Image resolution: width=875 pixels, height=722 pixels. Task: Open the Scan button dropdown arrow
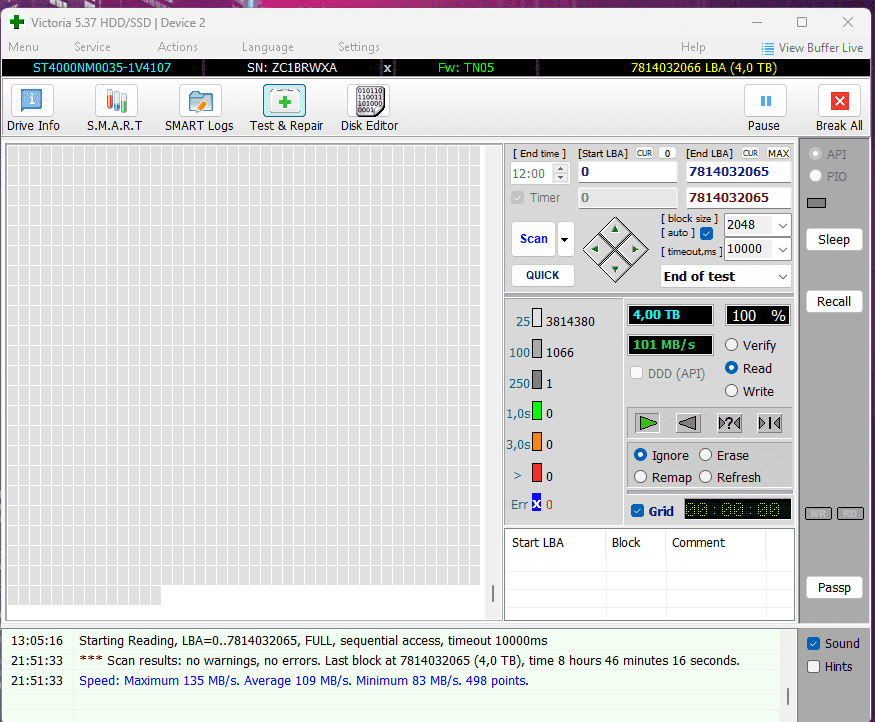click(x=566, y=239)
